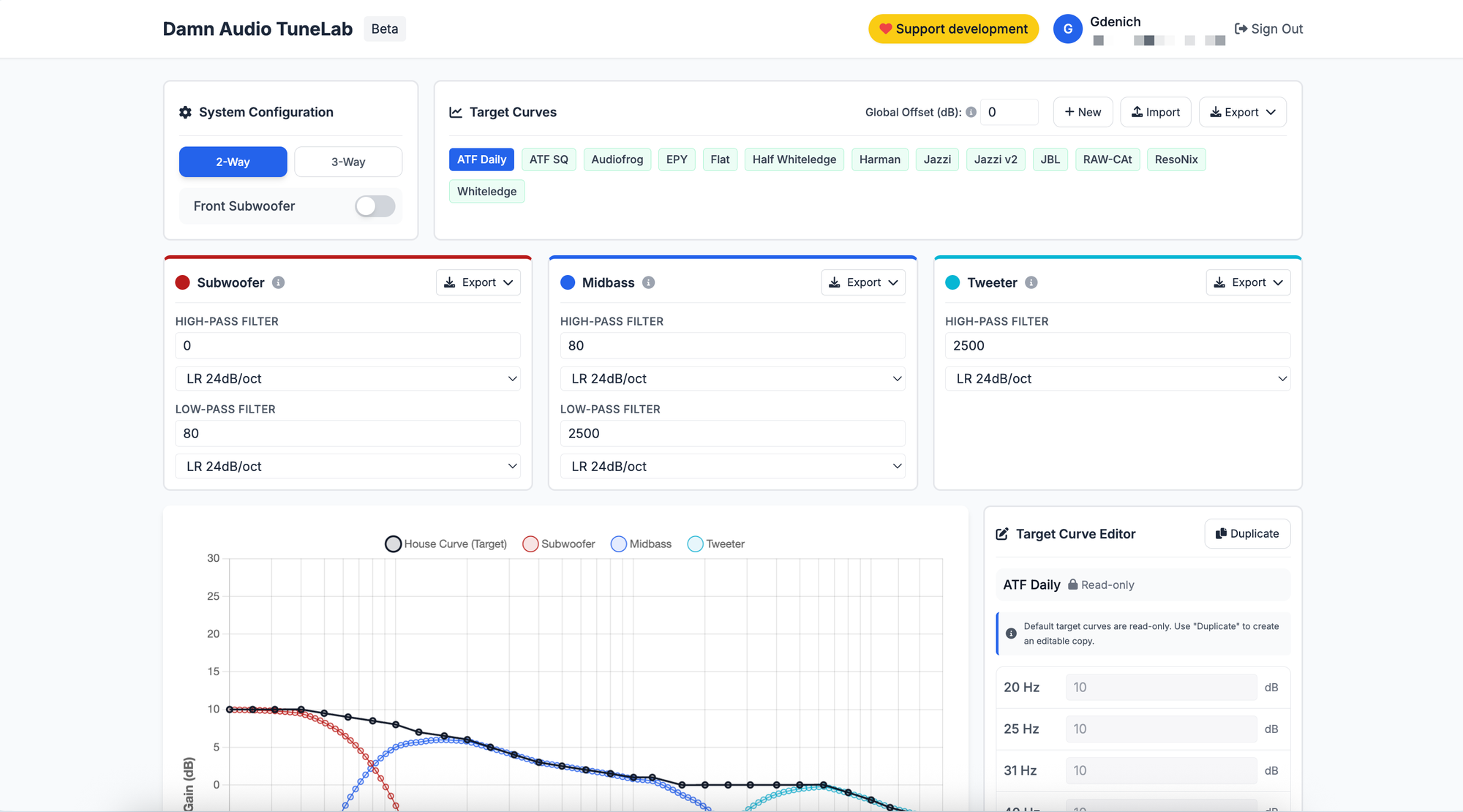This screenshot has width=1463, height=812.
Task: Click the Tweeter high-pass frequency field
Action: (1117, 345)
